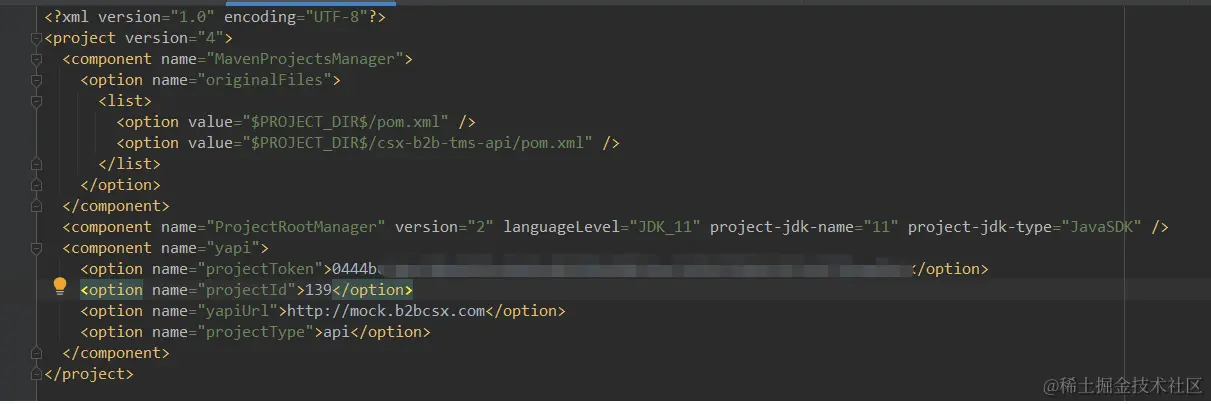Image resolution: width=1211 pixels, height=404 pixels.
Task: Click the closing </project> tag
Action: coord(89,374)
